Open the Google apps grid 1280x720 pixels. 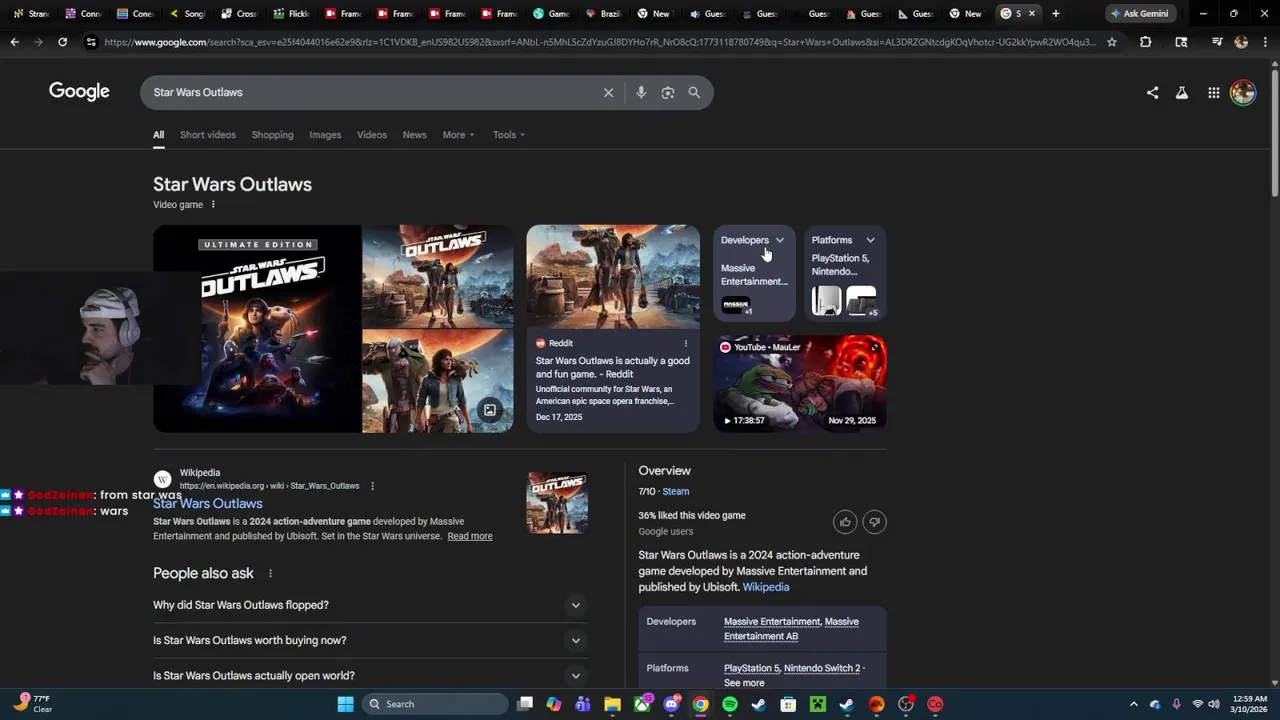[1213, 92]
